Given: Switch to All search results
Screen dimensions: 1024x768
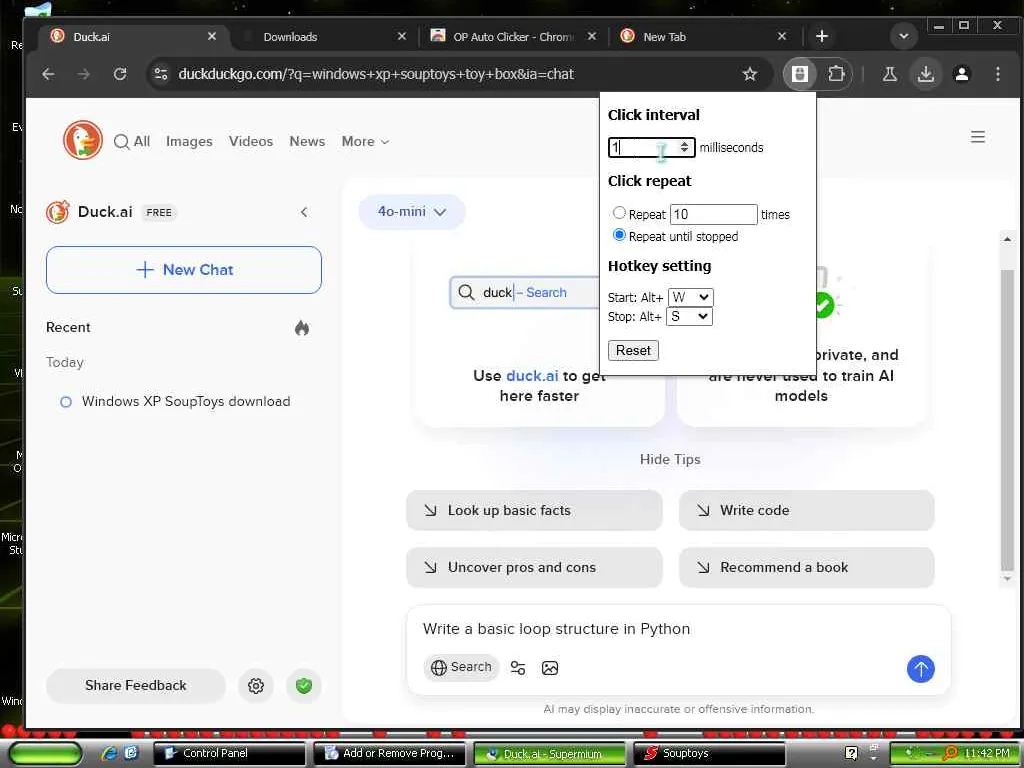Looking at the screenshot, I should [x=132, y=141].
